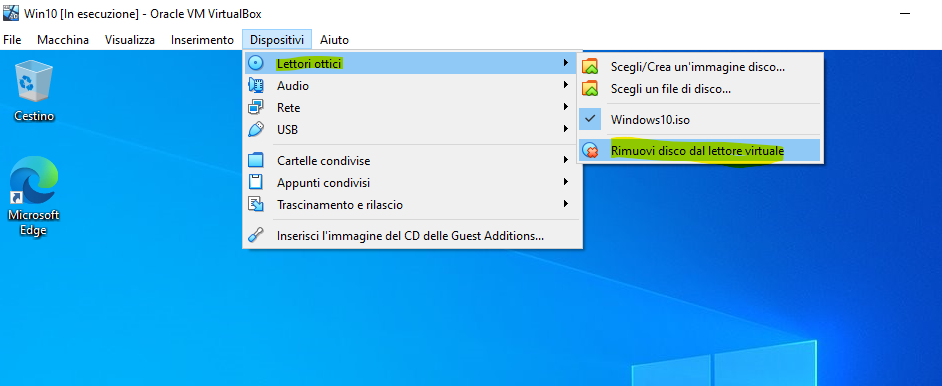Expand the Appunti condivisi submenu arrow
Screen dimensions: 942x386
click(565, 182)
